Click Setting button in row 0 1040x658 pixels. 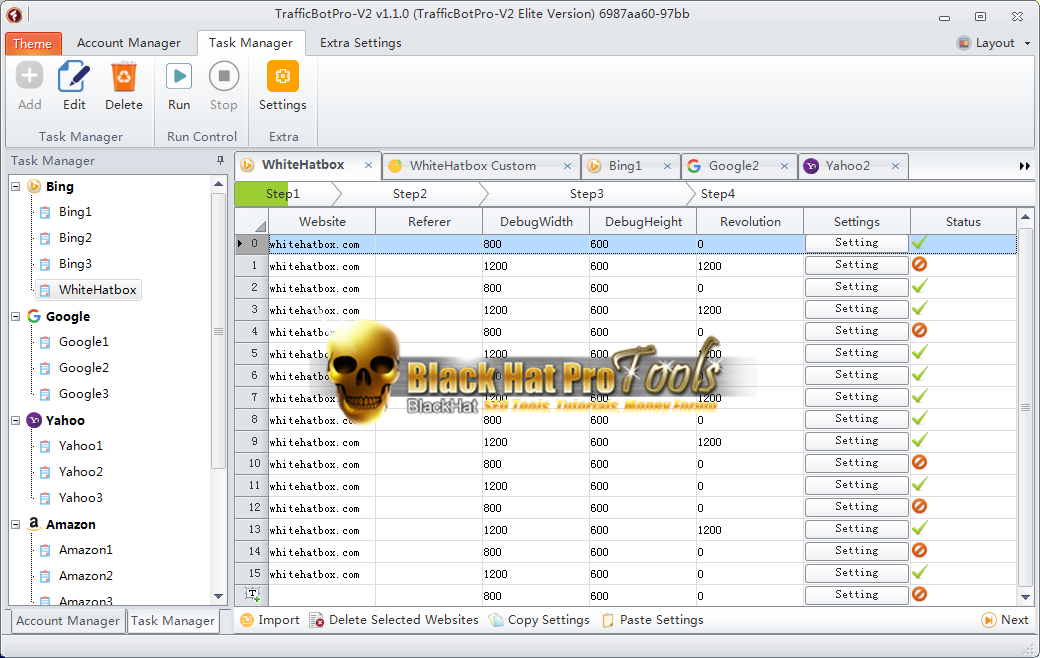click(x=856, y=243)
